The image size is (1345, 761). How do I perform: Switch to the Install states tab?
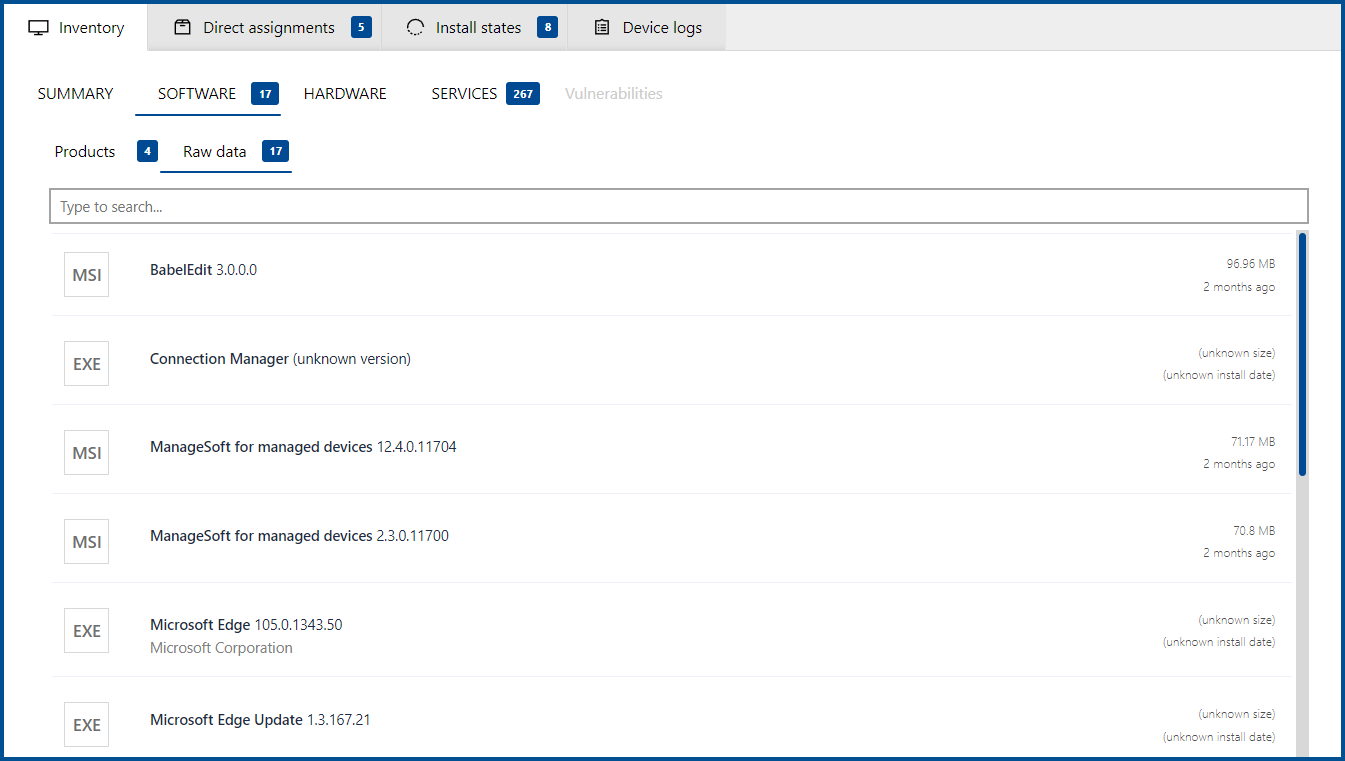(478, 28)
